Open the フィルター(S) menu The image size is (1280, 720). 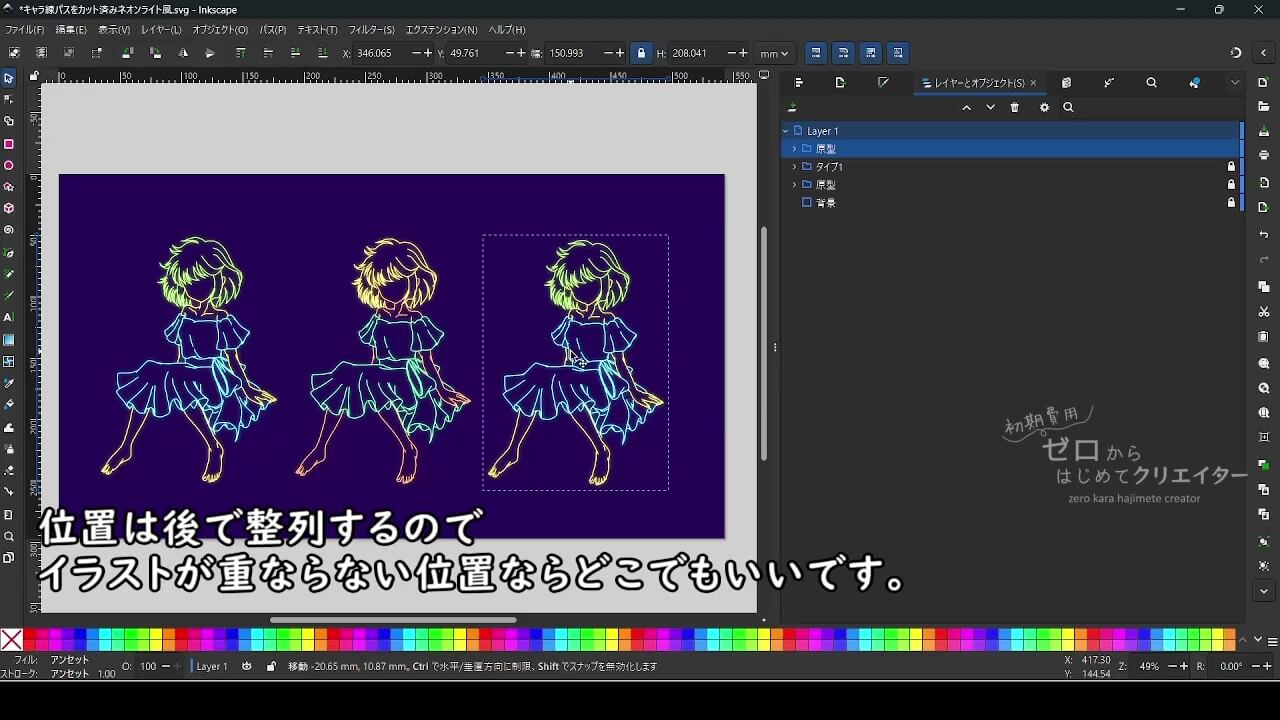point(371,30)
